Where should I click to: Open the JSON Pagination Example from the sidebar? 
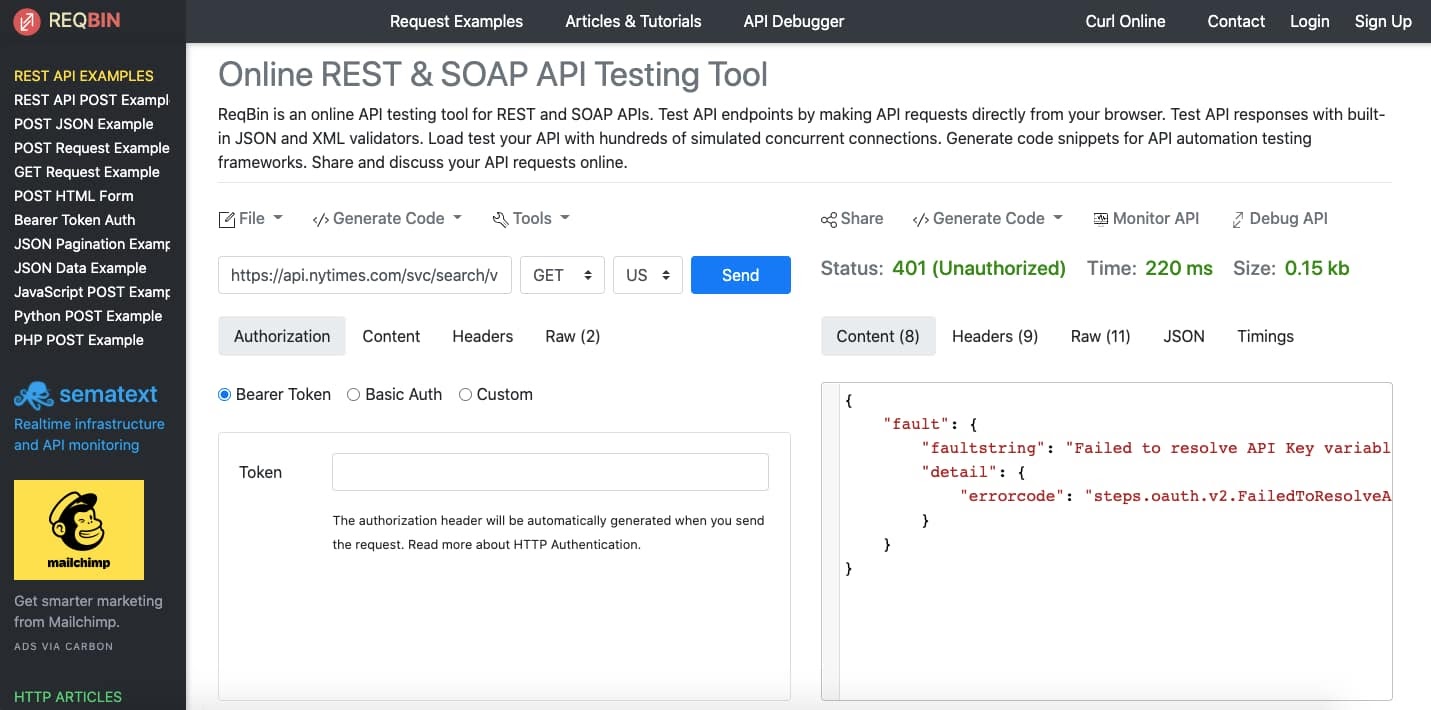90,244
